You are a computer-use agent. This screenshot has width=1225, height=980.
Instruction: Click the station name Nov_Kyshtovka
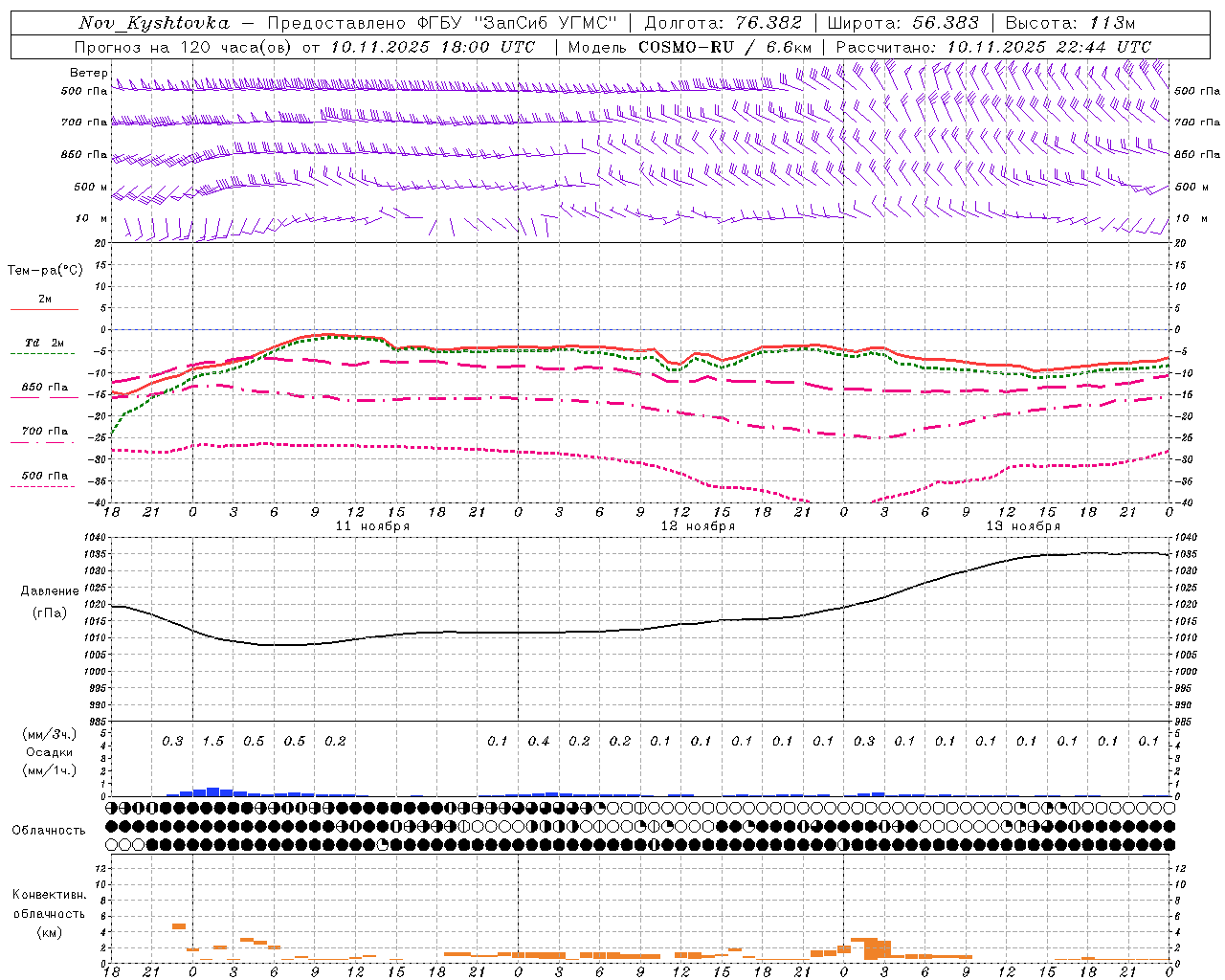(154, 23)
